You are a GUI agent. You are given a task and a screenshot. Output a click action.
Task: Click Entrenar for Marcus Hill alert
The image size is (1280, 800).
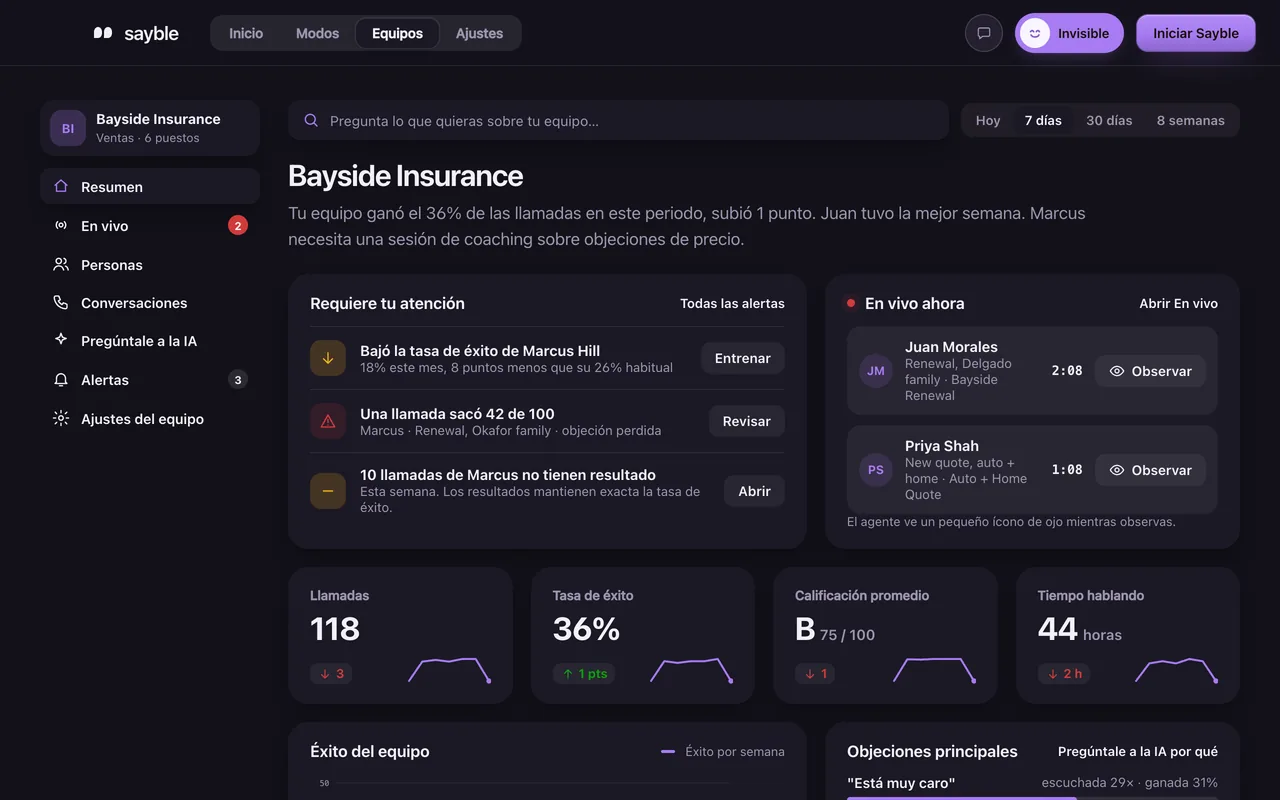[743, 358]
